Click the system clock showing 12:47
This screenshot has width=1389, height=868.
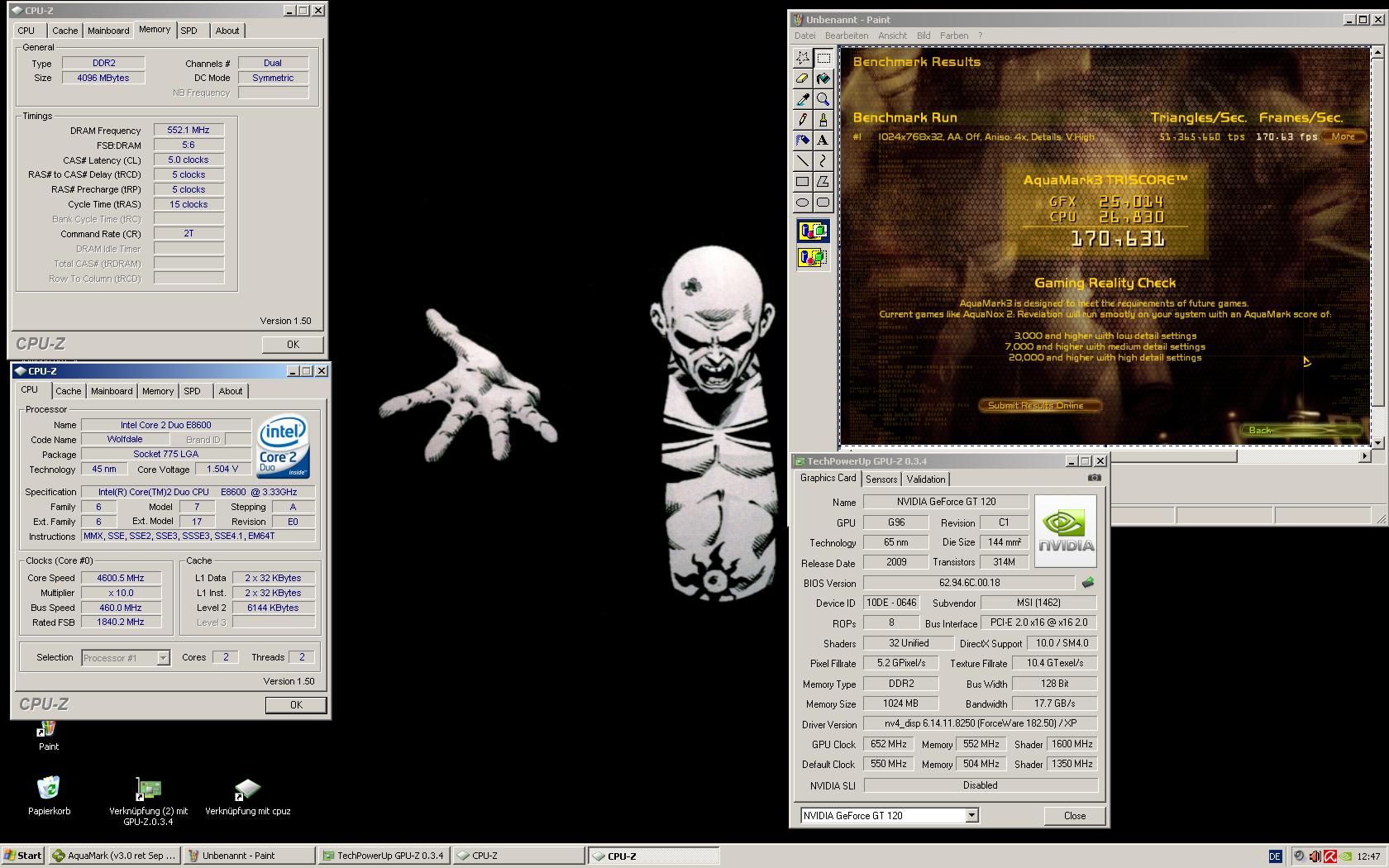pyautogui.click(x=1368, y=856)
